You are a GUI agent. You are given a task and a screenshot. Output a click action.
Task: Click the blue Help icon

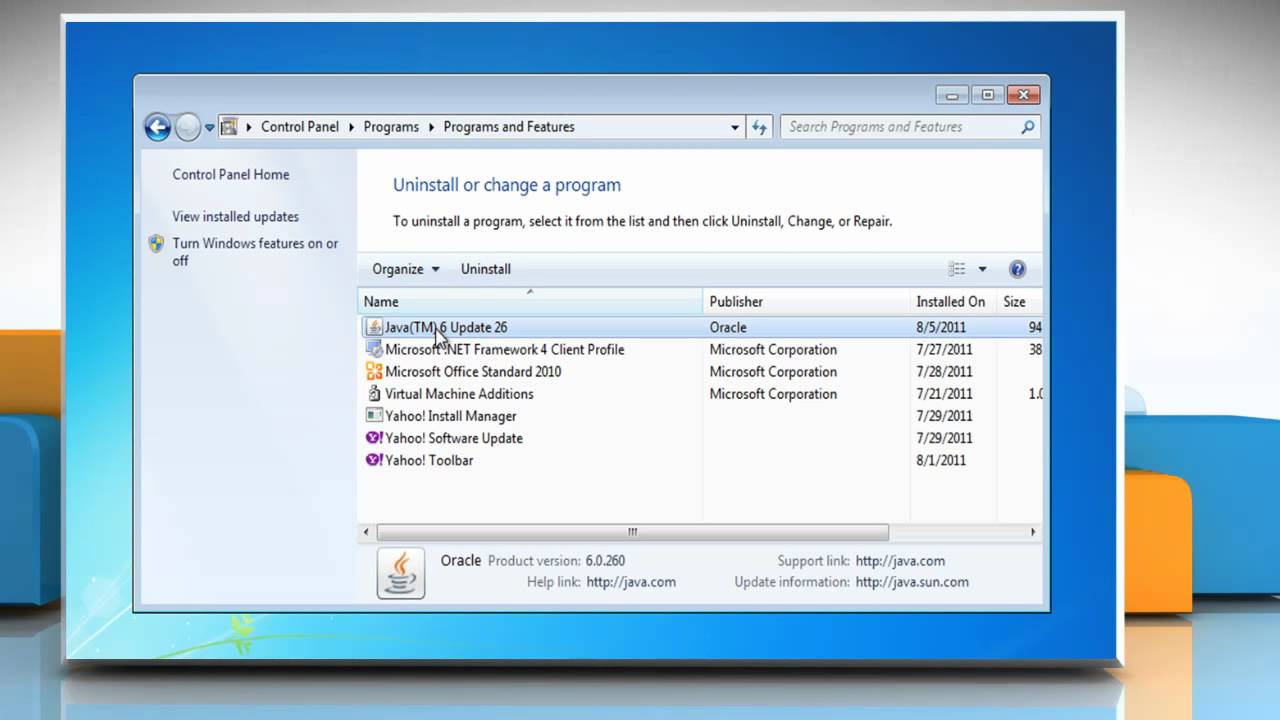(x=1017, y=269)
